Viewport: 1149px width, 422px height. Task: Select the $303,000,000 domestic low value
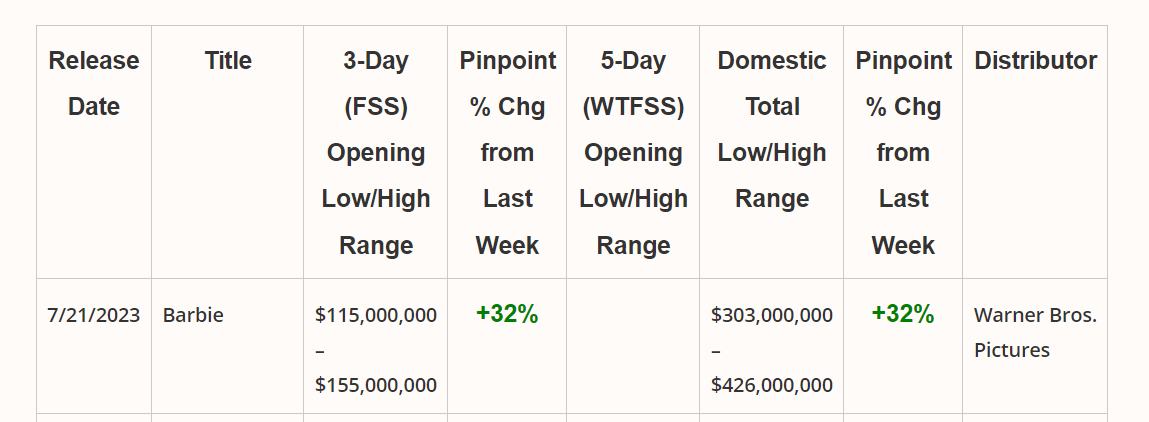pyautogui.click(x=772, y=315)
